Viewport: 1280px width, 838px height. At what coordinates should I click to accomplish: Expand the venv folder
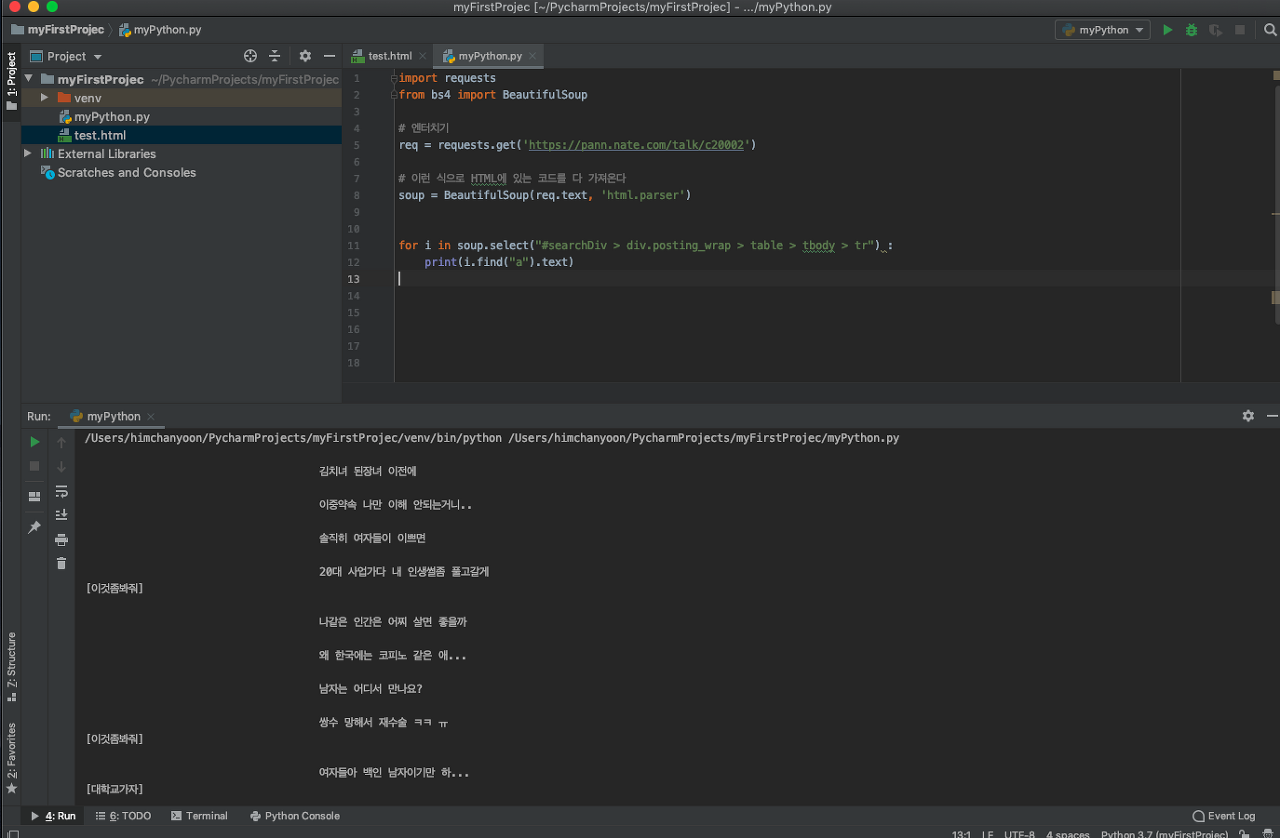coord(44,98)
